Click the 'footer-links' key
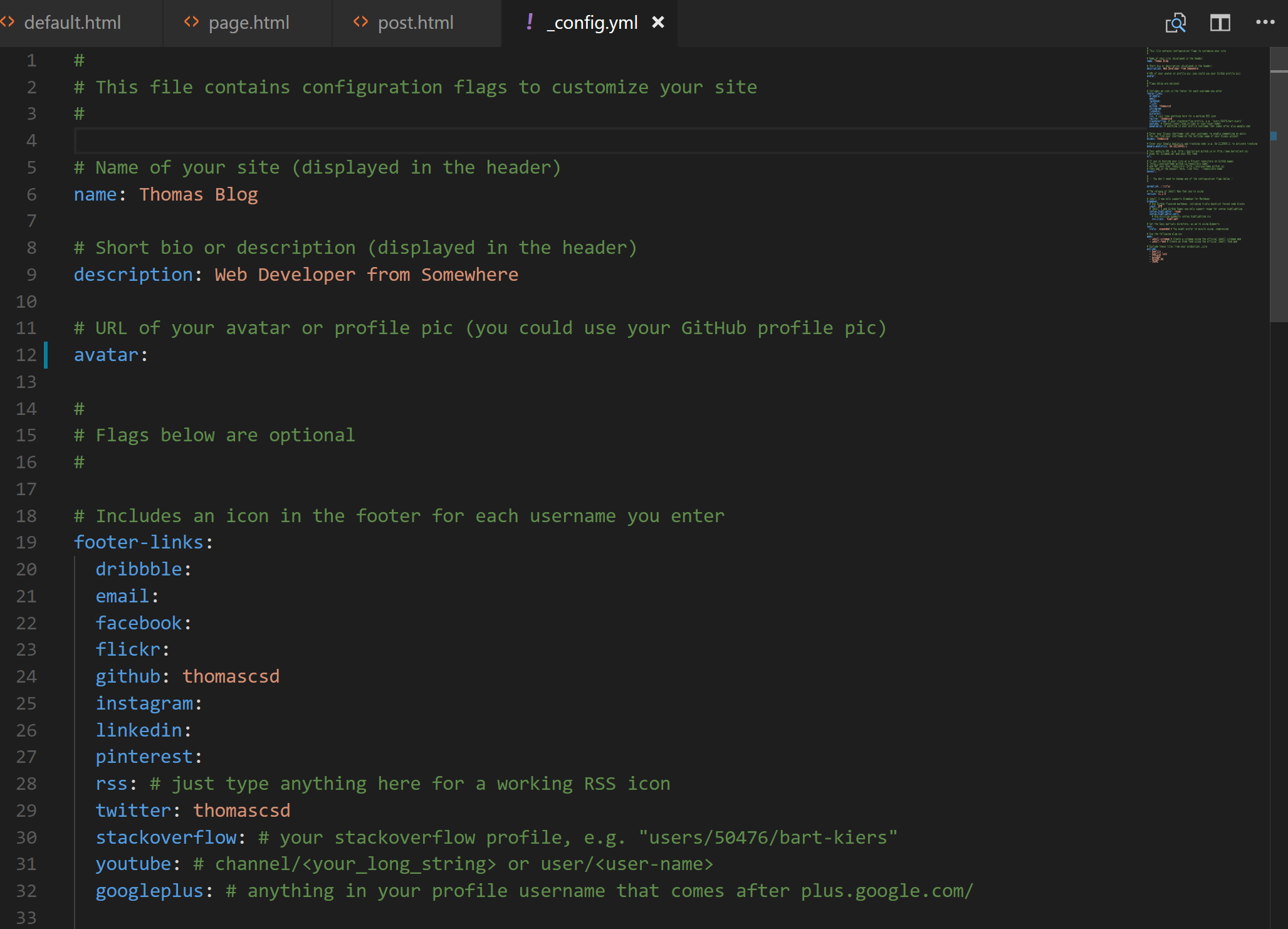The width and height of the screenshot is (1288, 929). pyautogui.click(x=139, y=543)
